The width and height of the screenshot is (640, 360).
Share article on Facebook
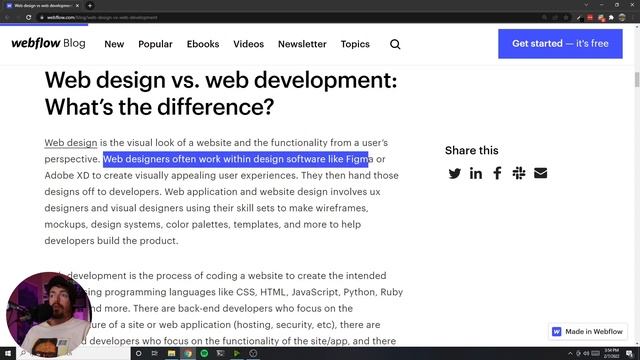pyautogui.click(x=497, y=173)
